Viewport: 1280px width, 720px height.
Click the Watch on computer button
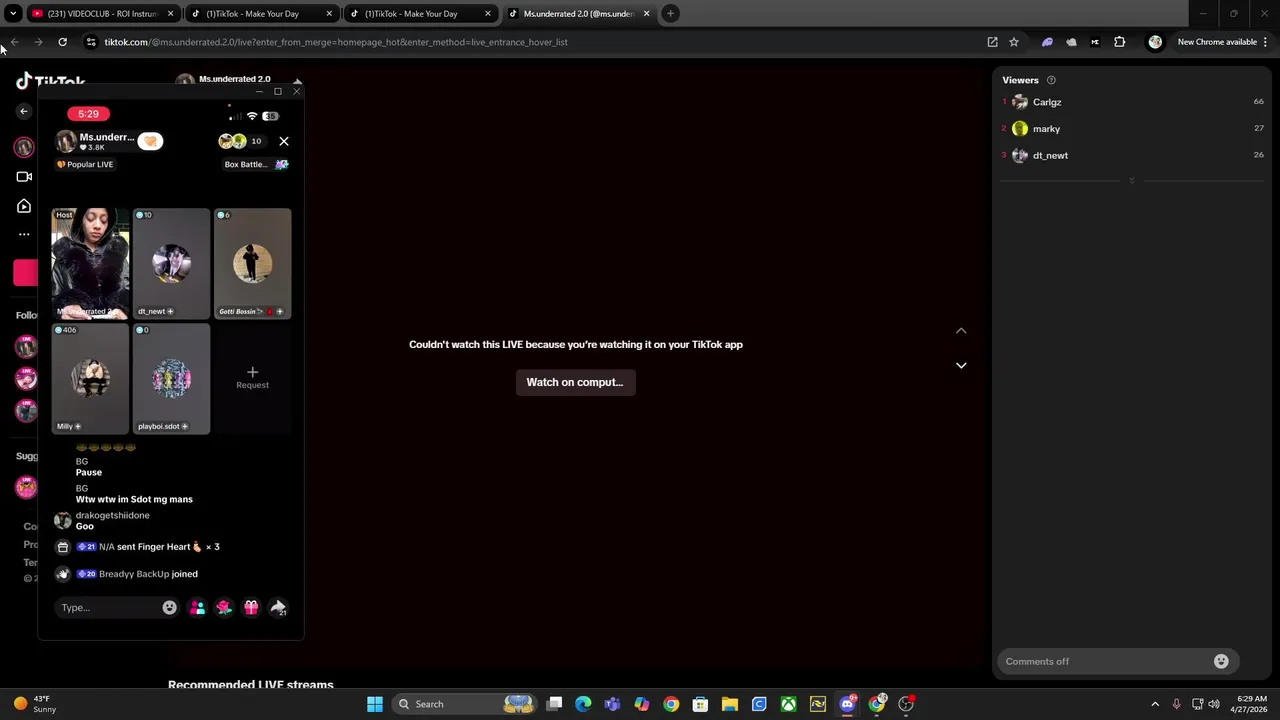575,382
